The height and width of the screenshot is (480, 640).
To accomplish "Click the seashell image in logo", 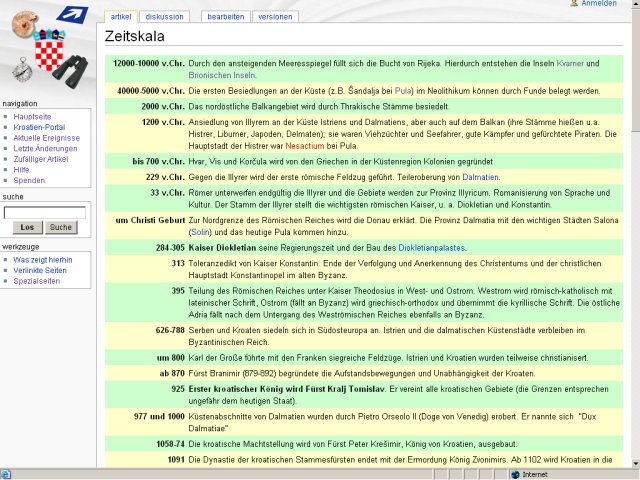I will [x=25, y=24].
